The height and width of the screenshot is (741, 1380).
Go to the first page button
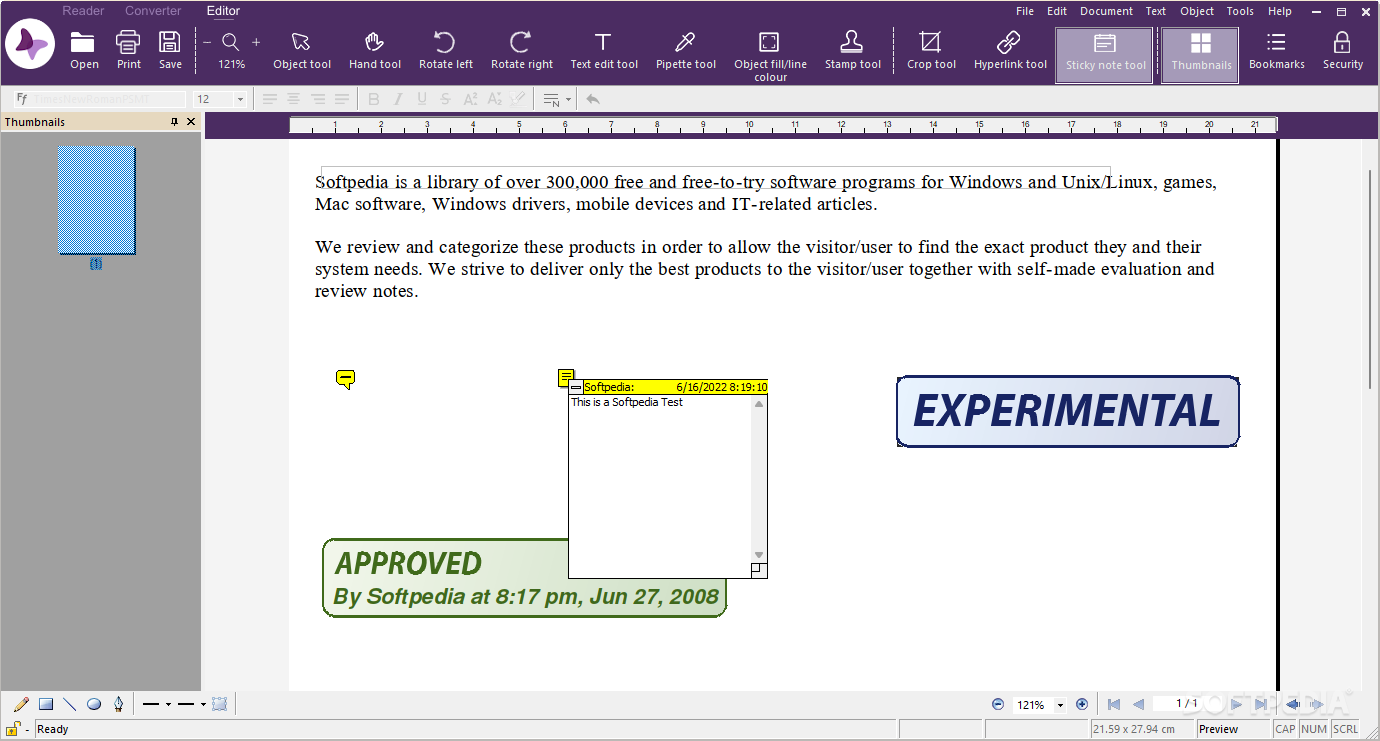pyautogui.click(x=1114, y=704)
